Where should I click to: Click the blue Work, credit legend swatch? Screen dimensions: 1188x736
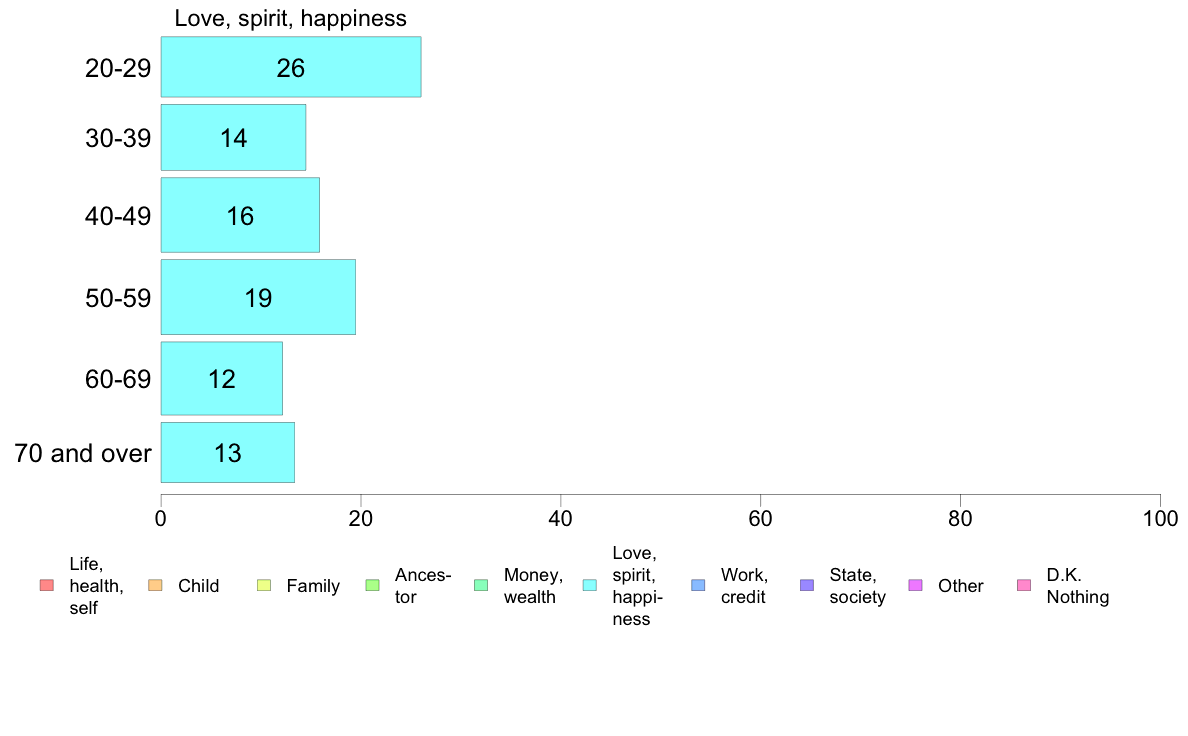pyautogui.click(x=699, y=585)
